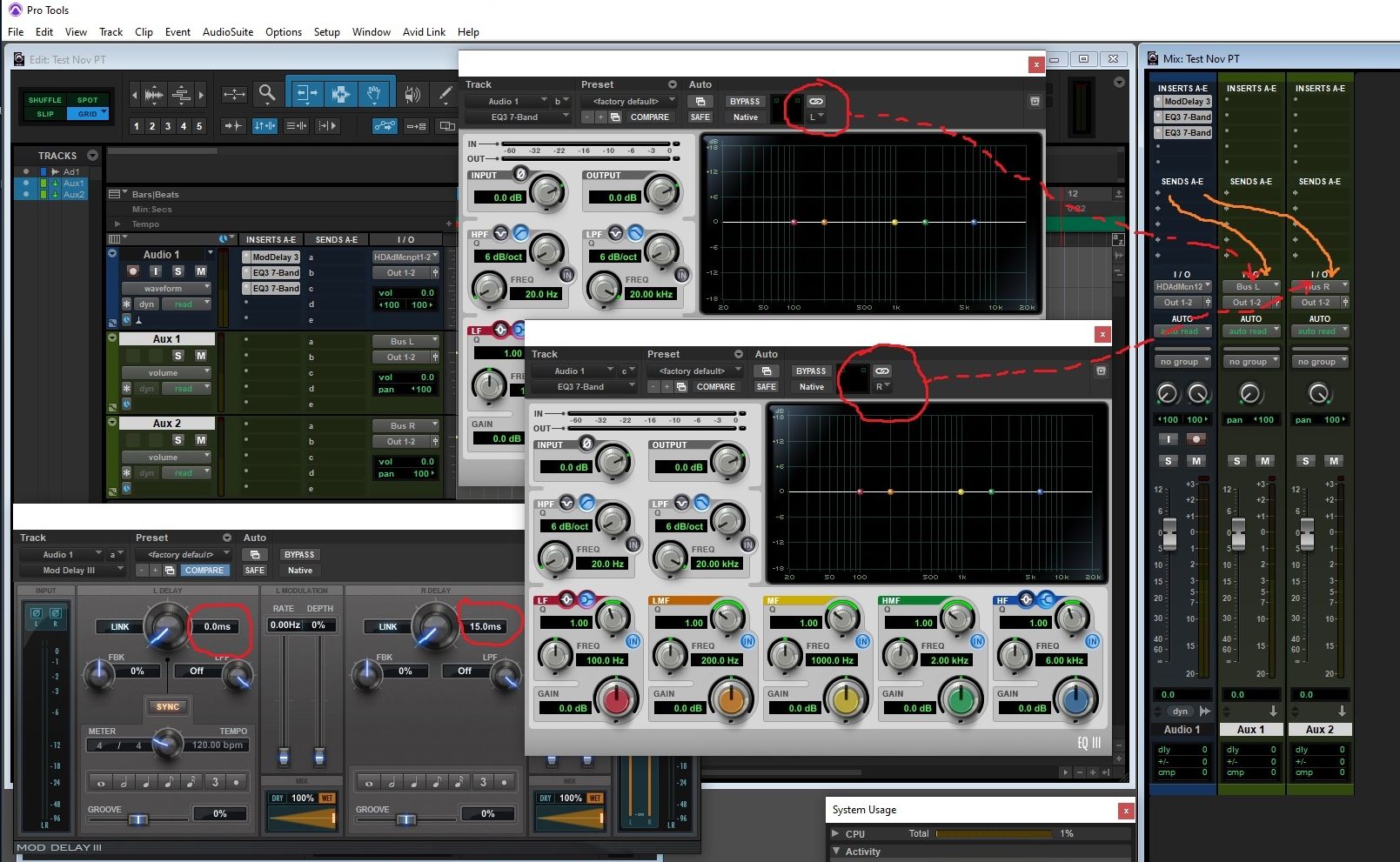Solo the Audio 1 track in Edit window
Viewport: 1400px width, 862px height.
[178, 271]
